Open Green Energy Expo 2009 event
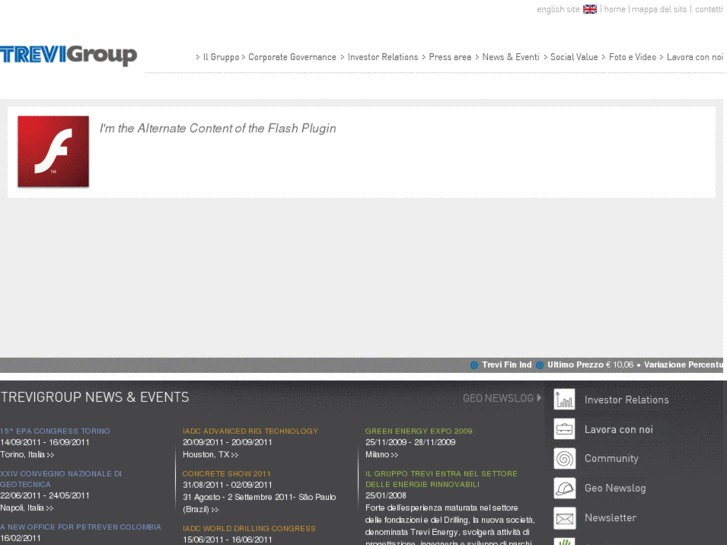Screen dimensions: 727x545 [419, 431]
